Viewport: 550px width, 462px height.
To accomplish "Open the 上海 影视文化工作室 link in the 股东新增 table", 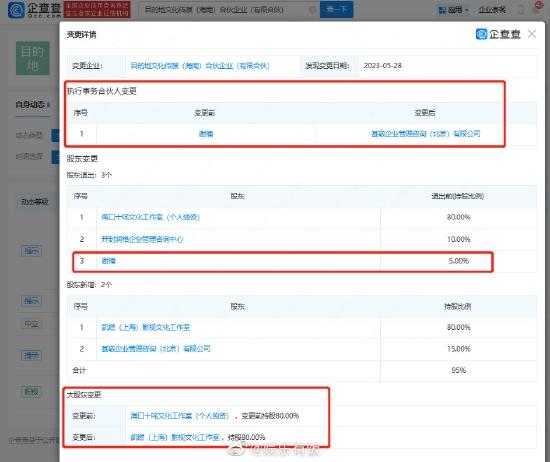I will pyautogui.click(x=146, y=327).
